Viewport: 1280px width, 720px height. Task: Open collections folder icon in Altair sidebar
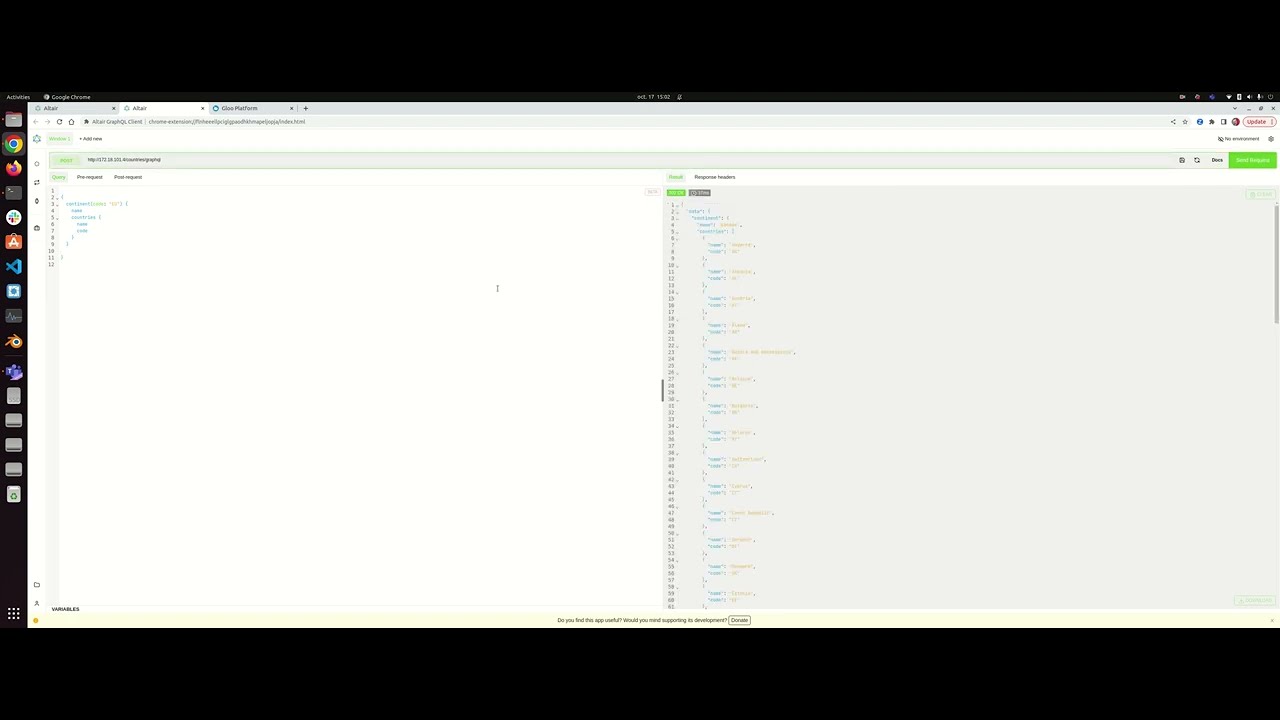pyautogui.click(x=37, y=585)
